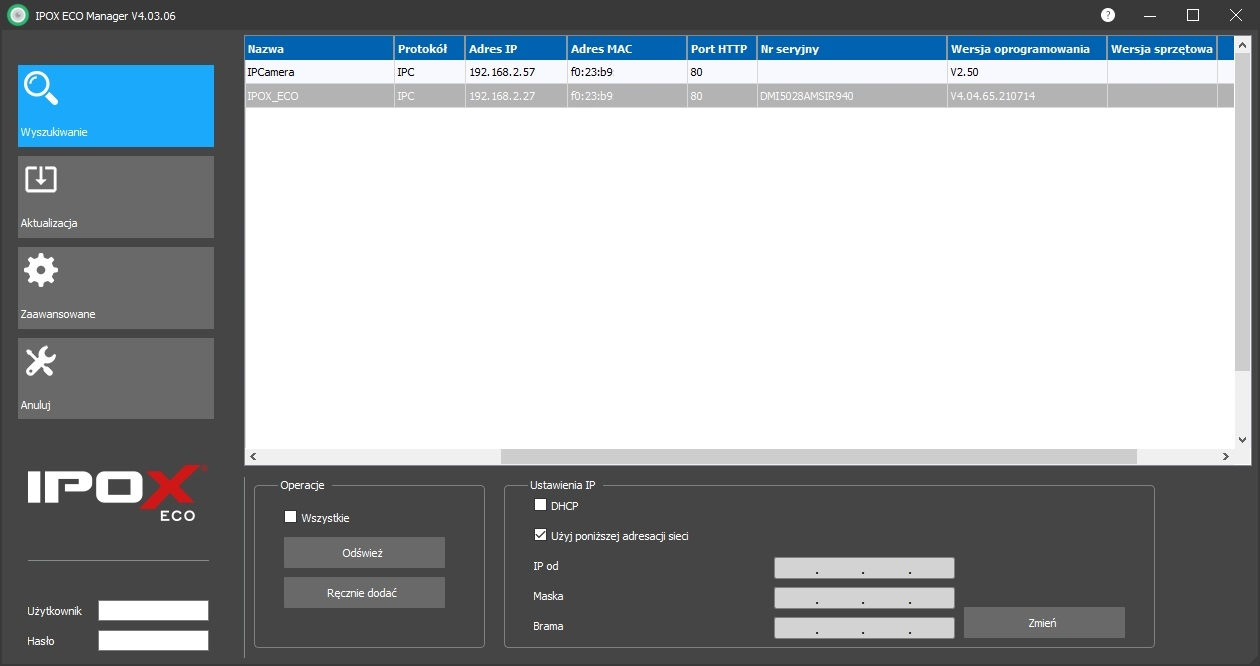
Task: Sort by Wersja oprogramowania column header
Action: [x=1027, y=49]
